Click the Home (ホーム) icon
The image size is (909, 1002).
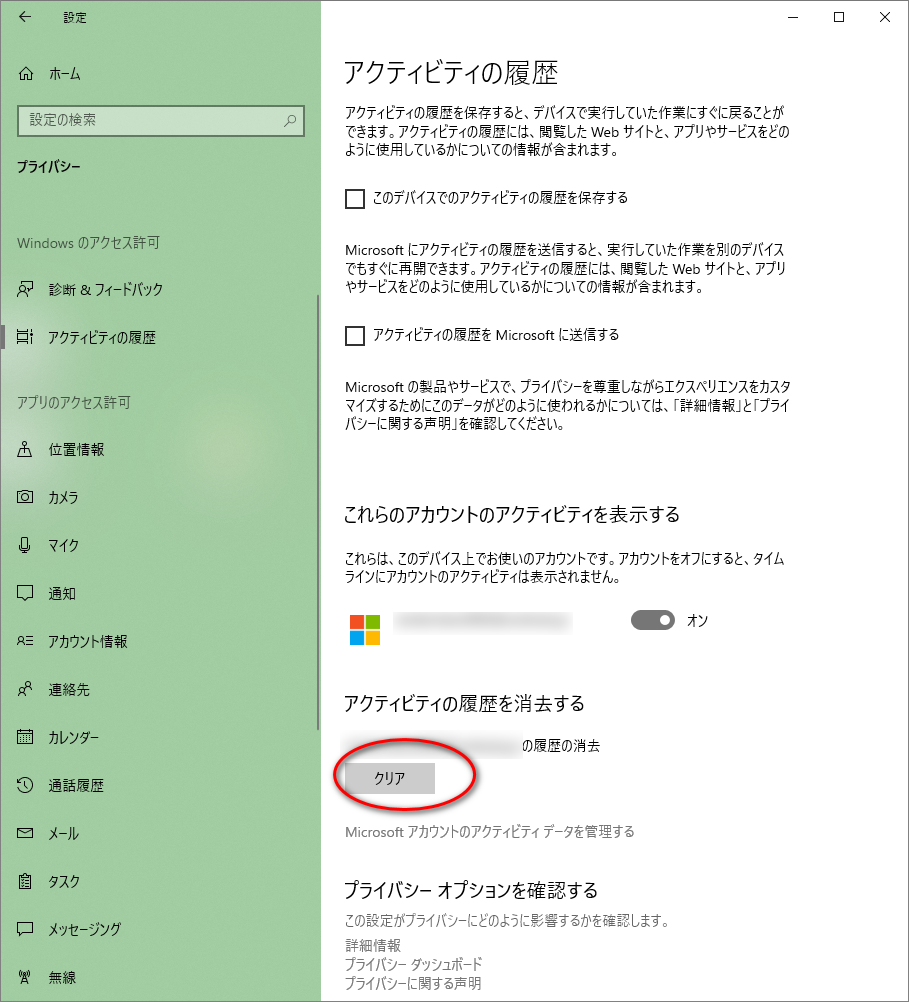pos(26,74)
